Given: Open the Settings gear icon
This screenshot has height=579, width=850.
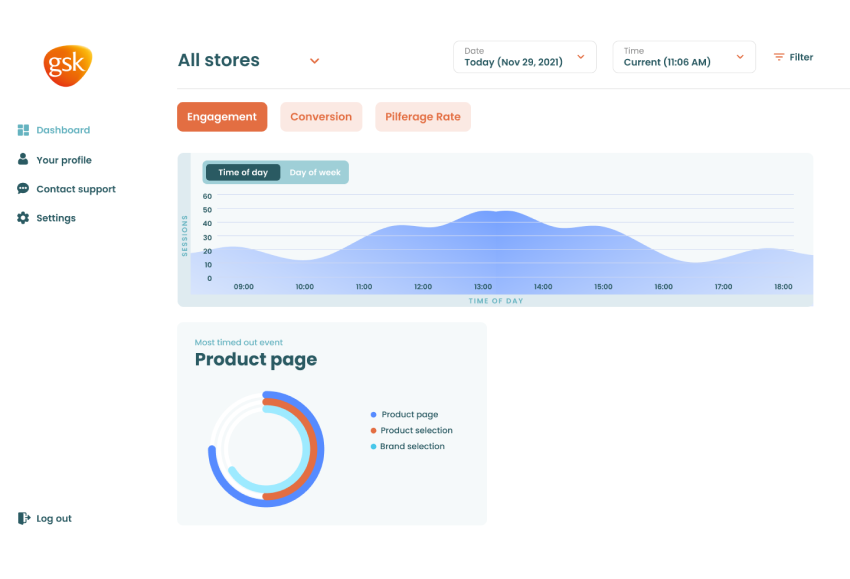Looking at the screenshot, I should click(23, 218).
